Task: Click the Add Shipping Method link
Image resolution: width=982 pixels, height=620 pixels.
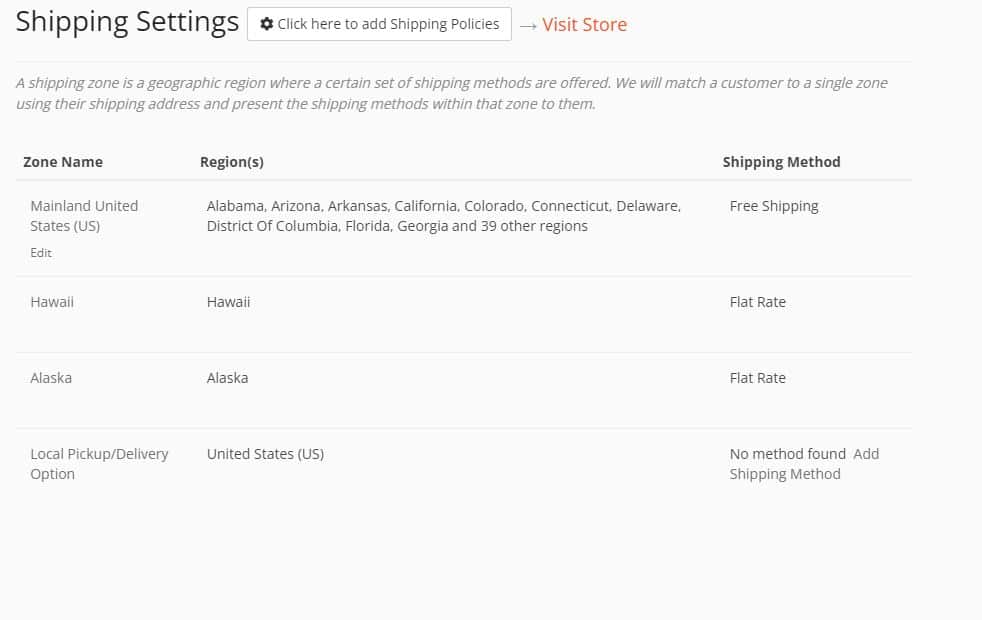Action: [804, 464]
